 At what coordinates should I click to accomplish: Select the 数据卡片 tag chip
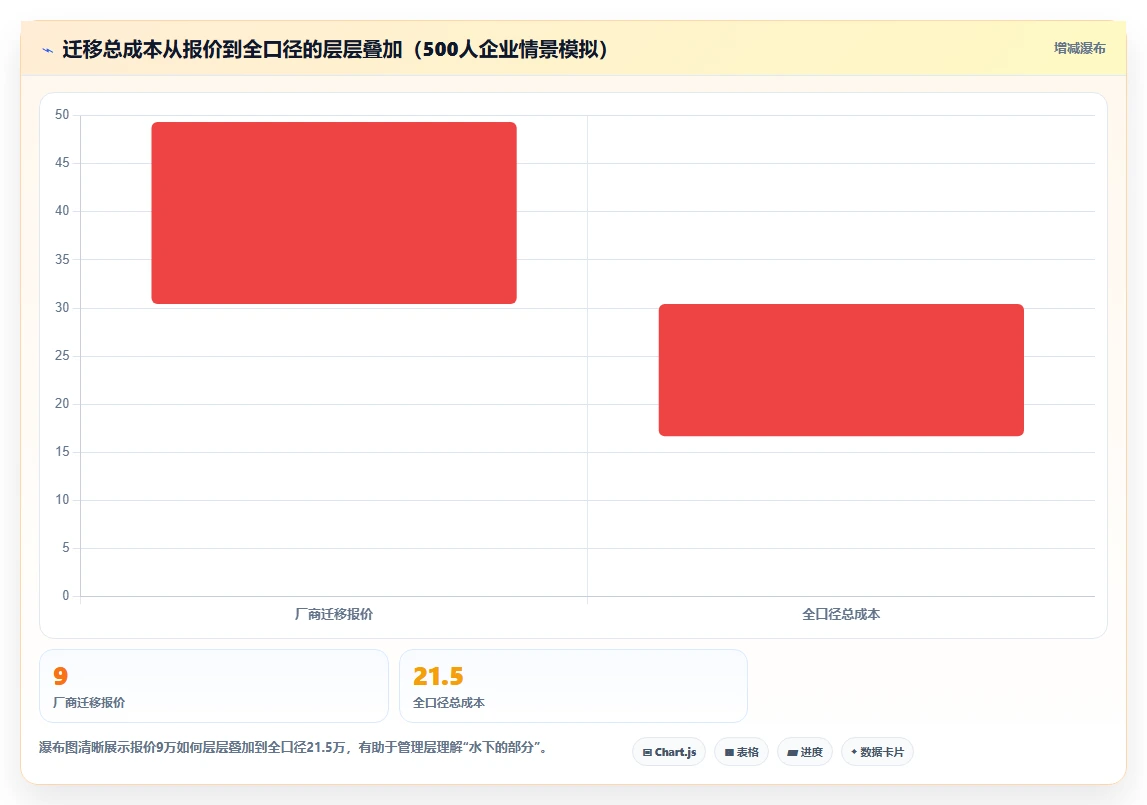pyautogui.click(x=877, y=752)
